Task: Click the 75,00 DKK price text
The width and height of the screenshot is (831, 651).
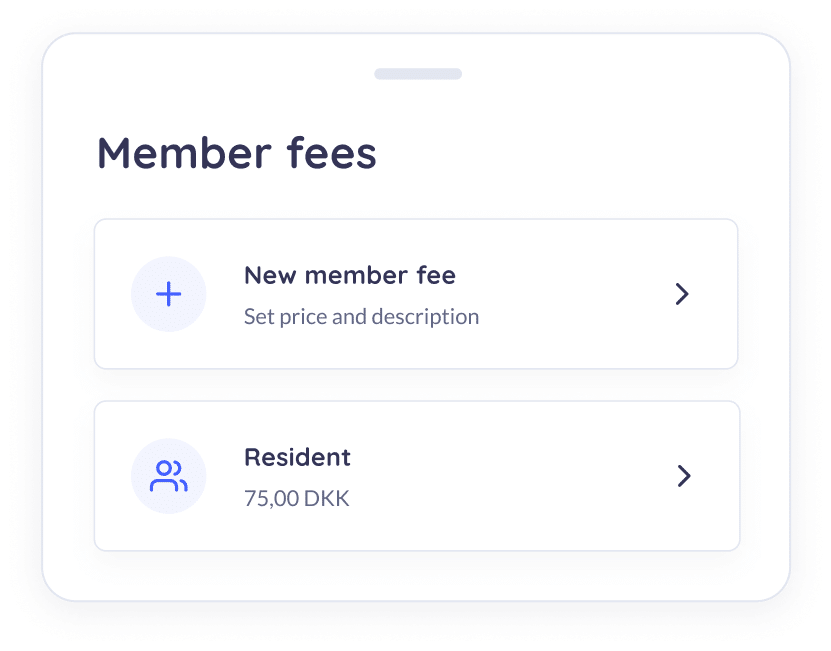Action: click(x=297, y=499)
